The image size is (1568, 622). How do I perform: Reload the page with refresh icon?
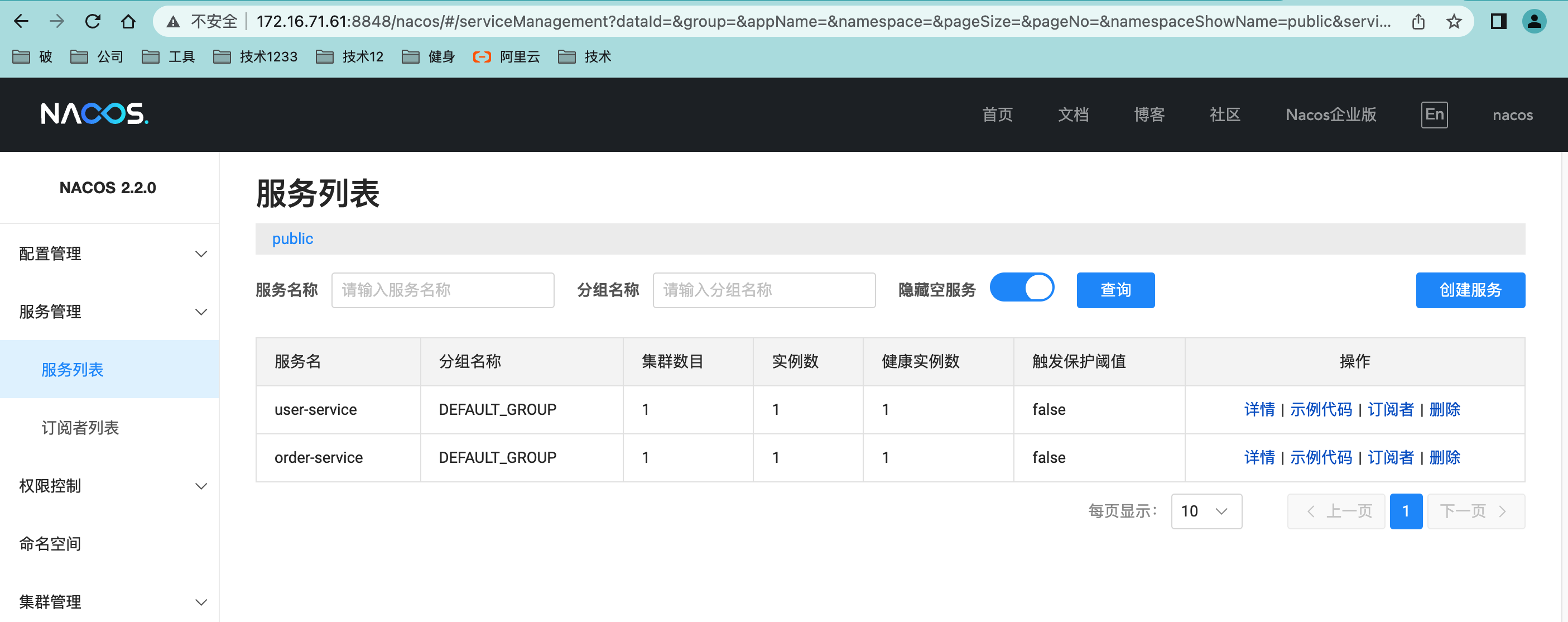pos(93,22)
